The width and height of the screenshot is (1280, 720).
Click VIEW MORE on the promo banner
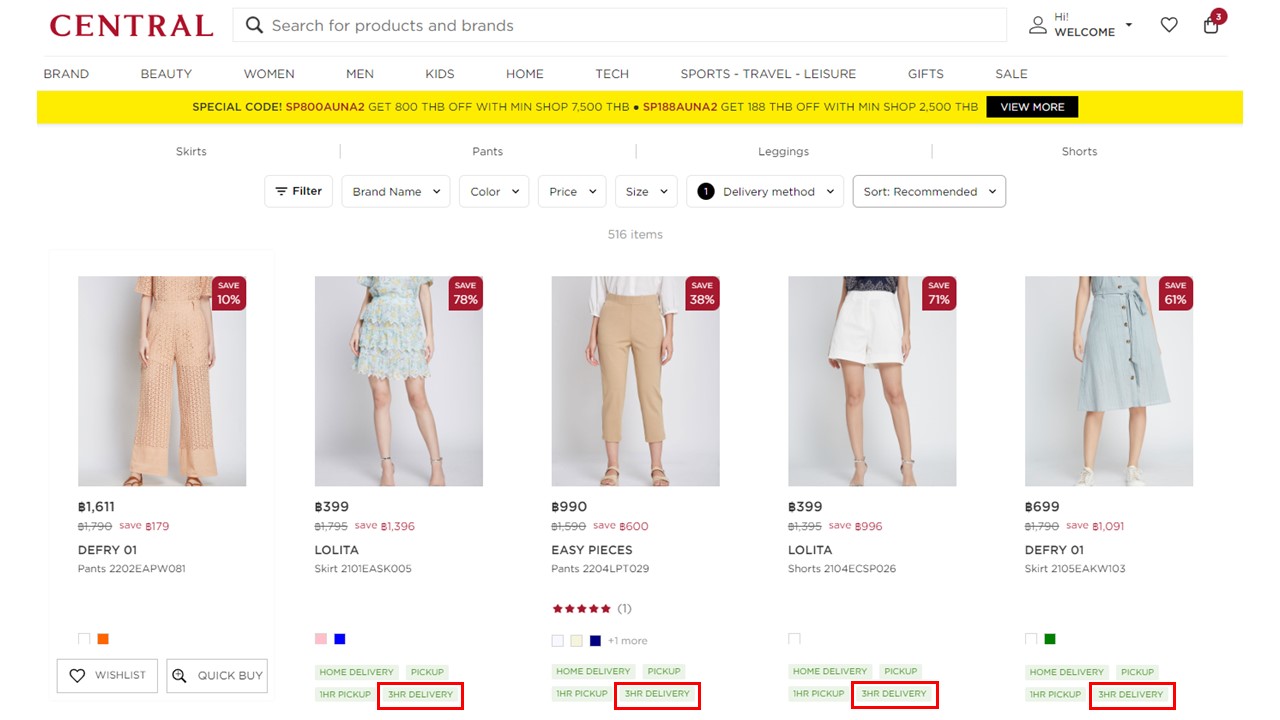click(x=1032, y=107)
